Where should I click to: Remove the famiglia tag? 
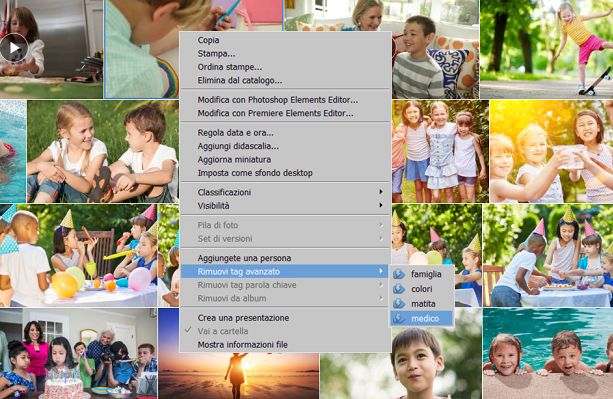tap(422, 274)
